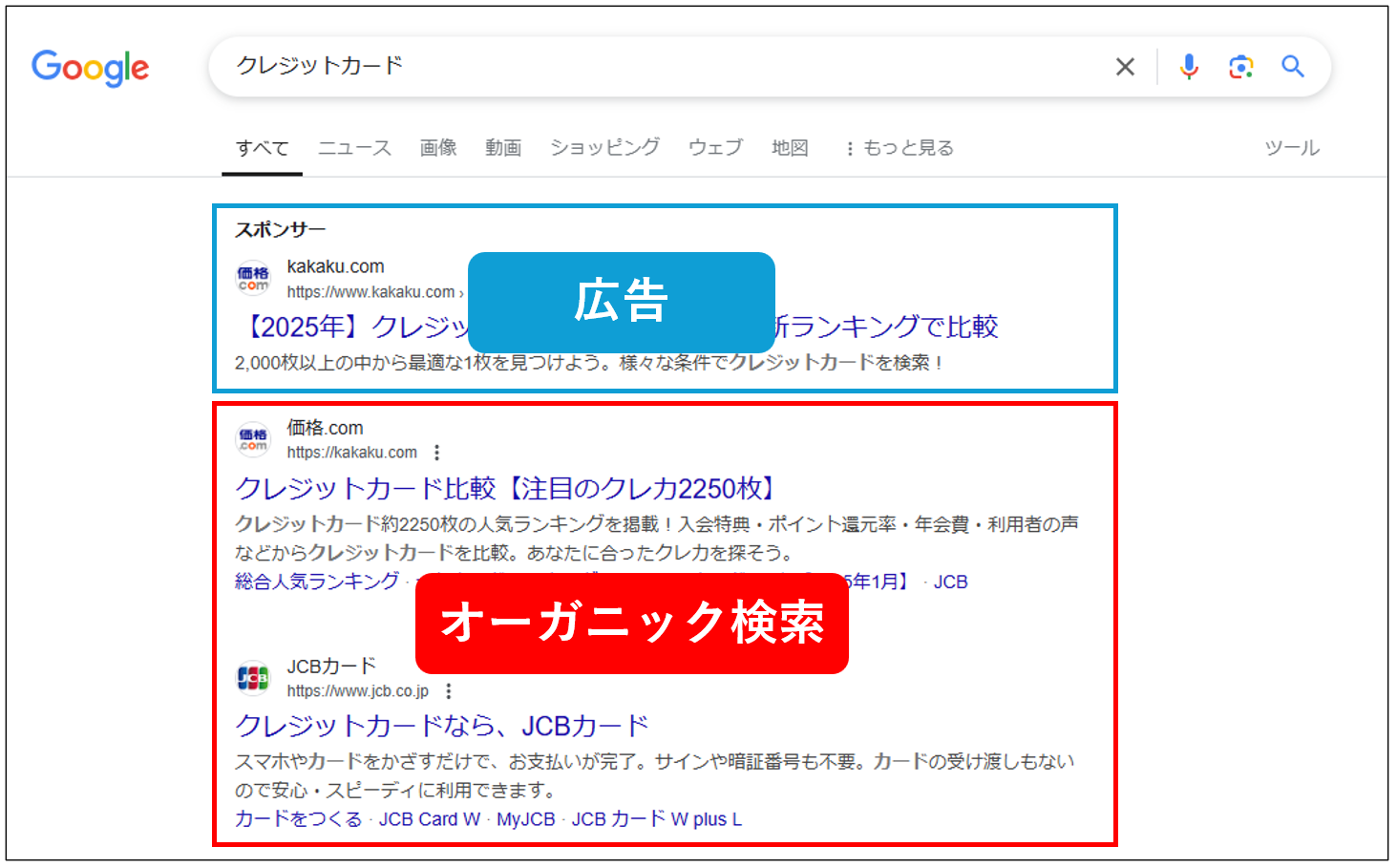Viewport: 1397px width, 868px height.
Task: Open the カードをつくる sitelink
Action: [299, 819]
